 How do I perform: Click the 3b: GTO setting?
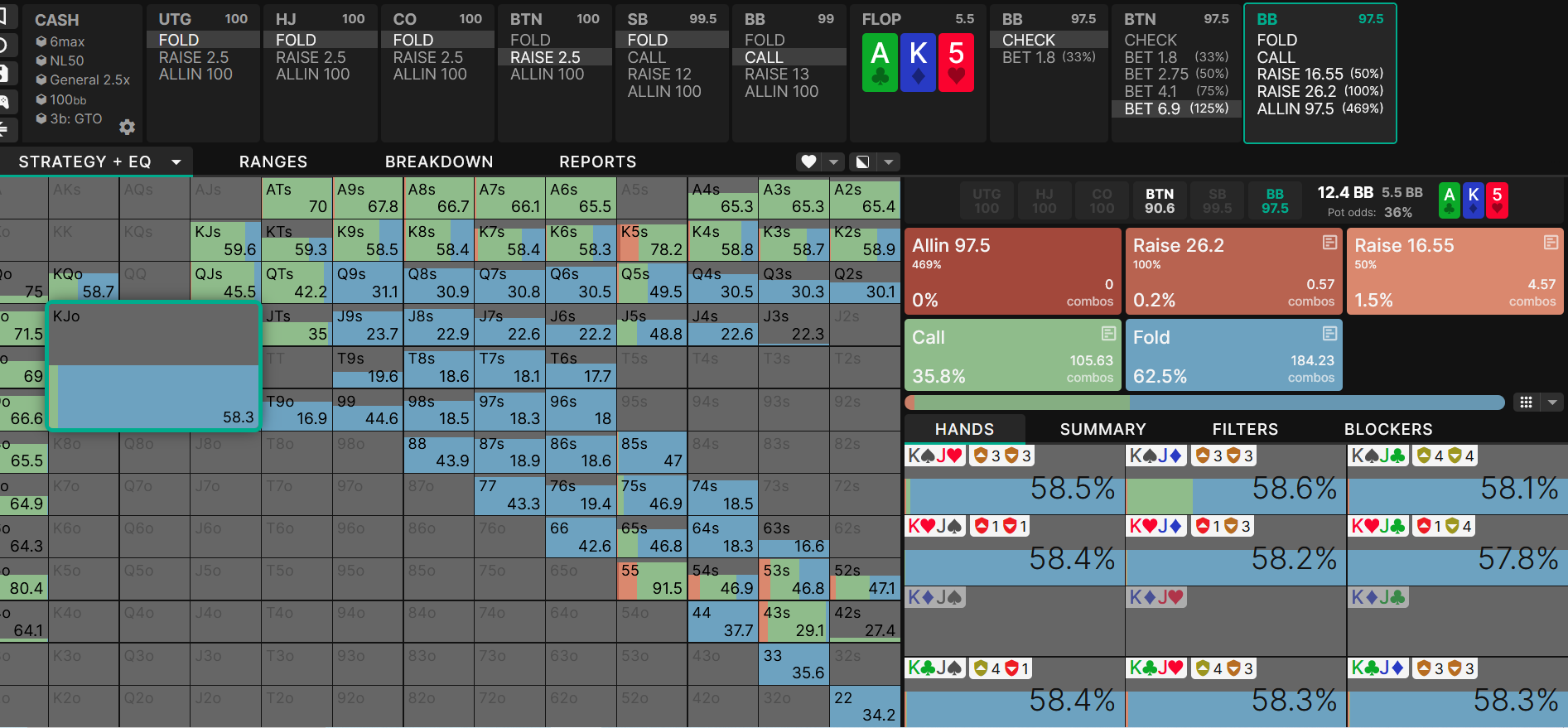pos(70,118)
